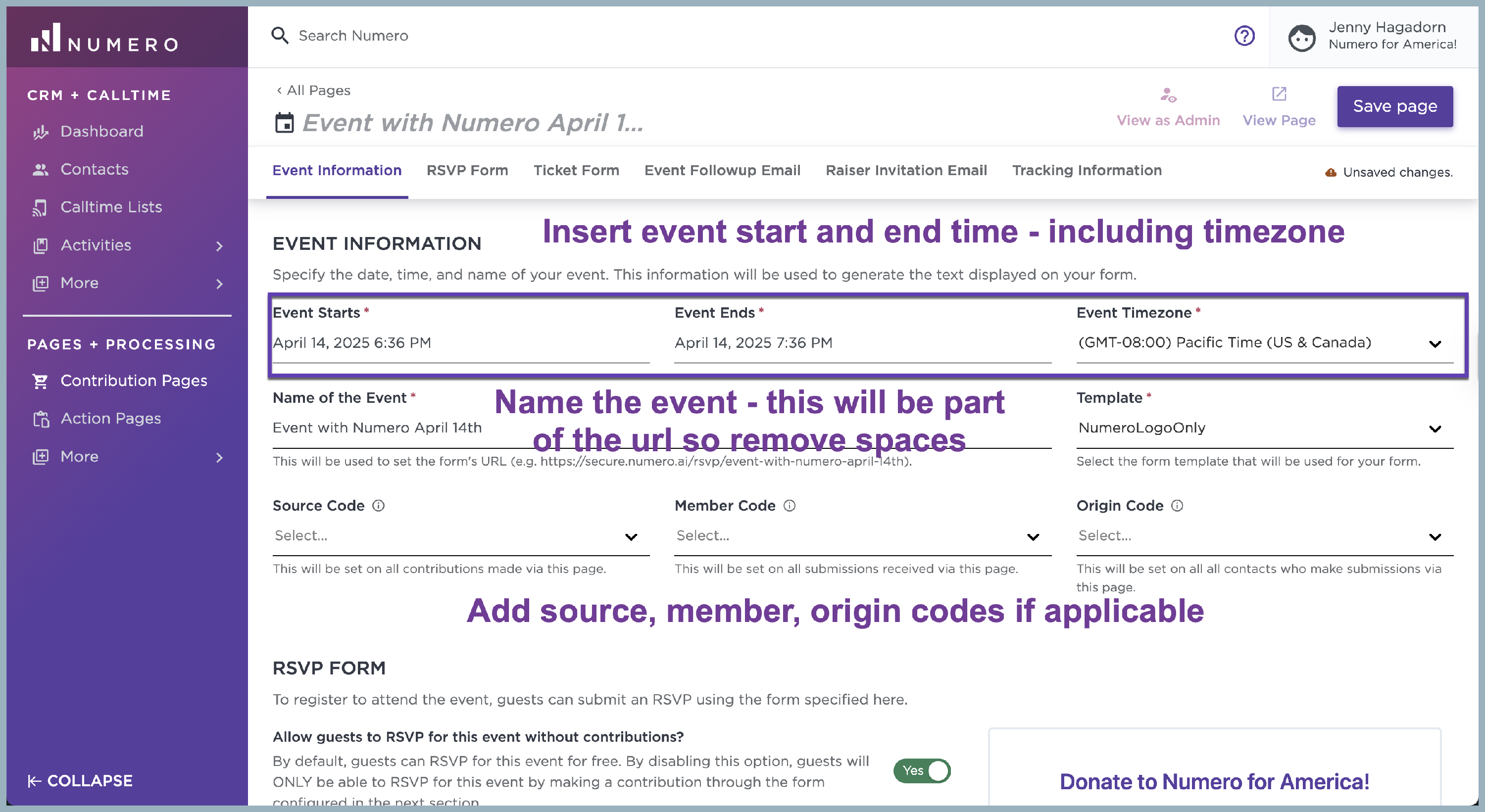Screen dimensions: 1485x812
Task: Click the COLLAPSE sidebar button
Action: (80, 781)
